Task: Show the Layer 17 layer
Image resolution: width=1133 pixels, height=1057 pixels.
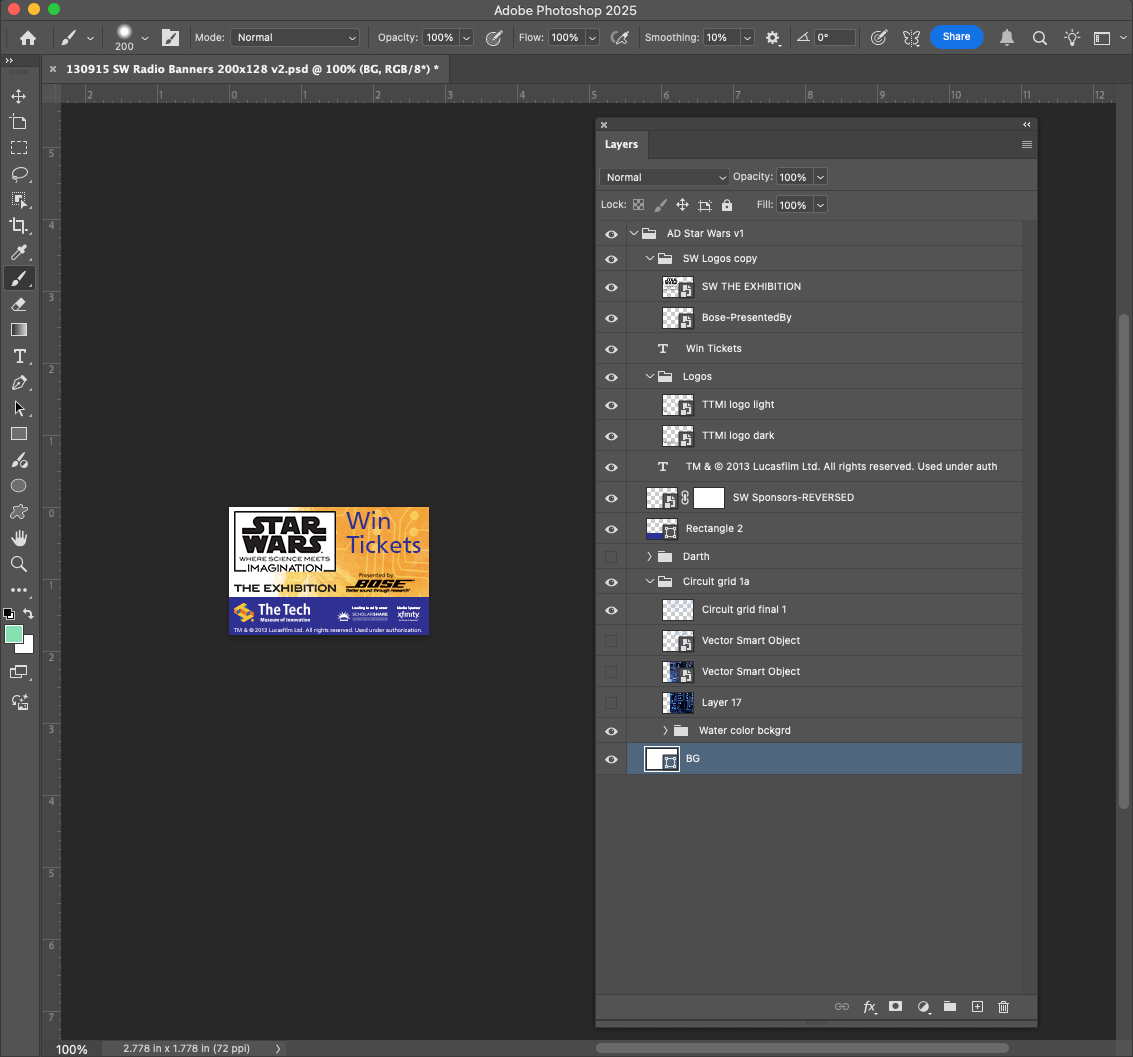Action: [611, 703]
